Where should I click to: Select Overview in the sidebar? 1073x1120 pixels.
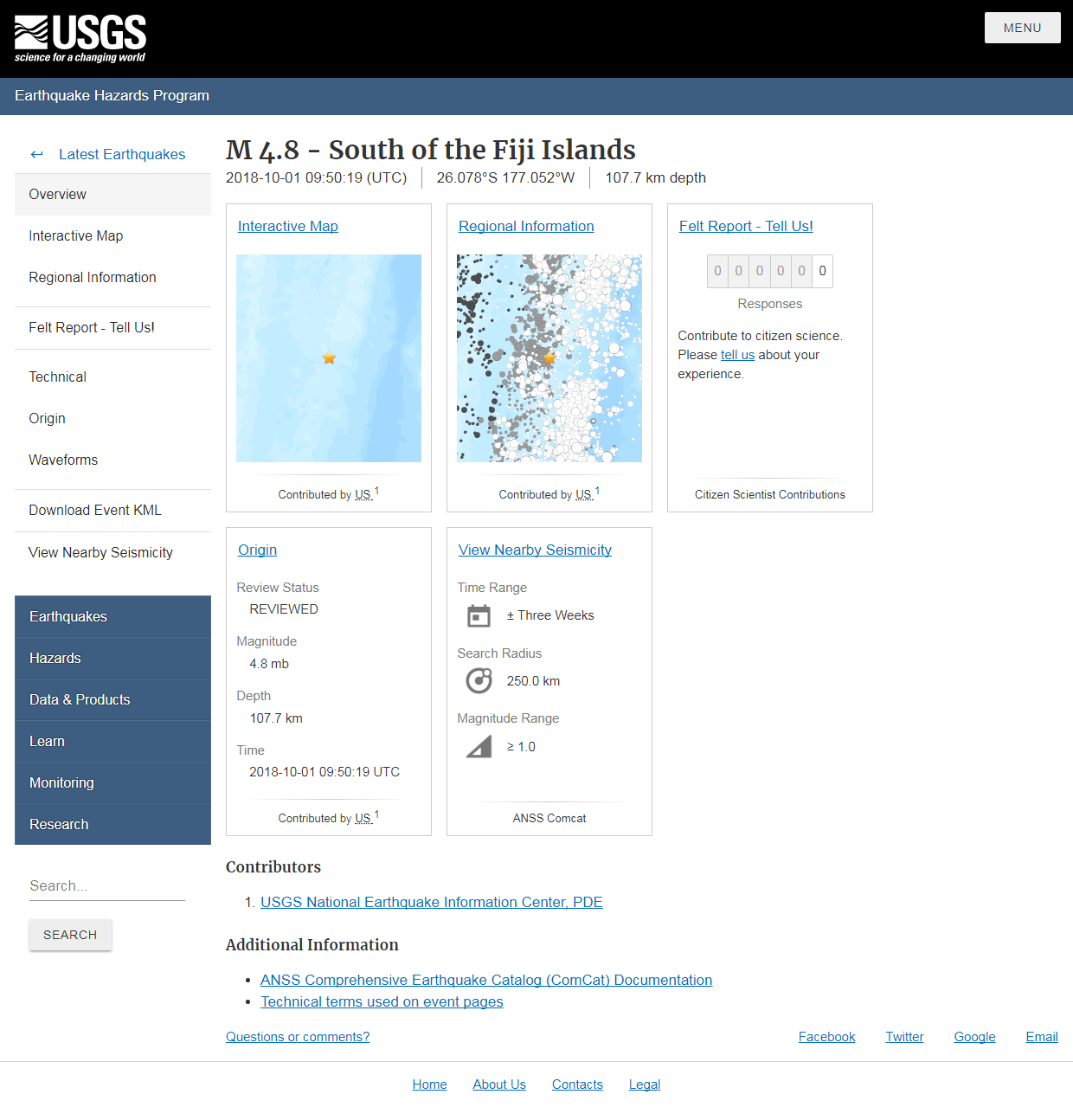[112, 195]
